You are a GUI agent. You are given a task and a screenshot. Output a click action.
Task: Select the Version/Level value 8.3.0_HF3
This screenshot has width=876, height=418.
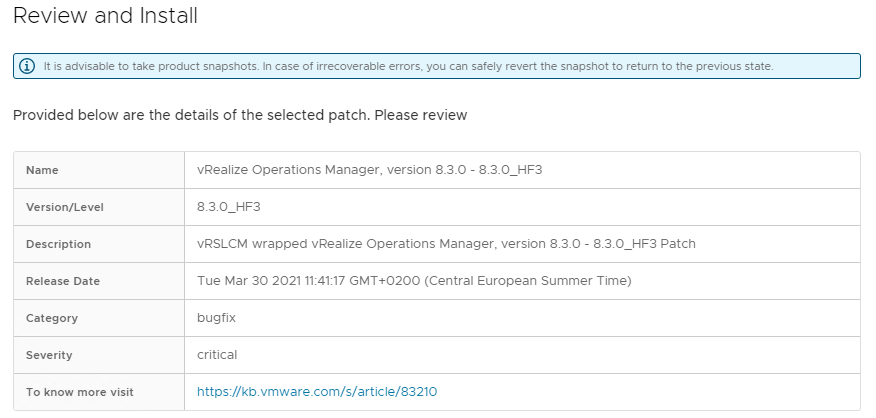228,207
